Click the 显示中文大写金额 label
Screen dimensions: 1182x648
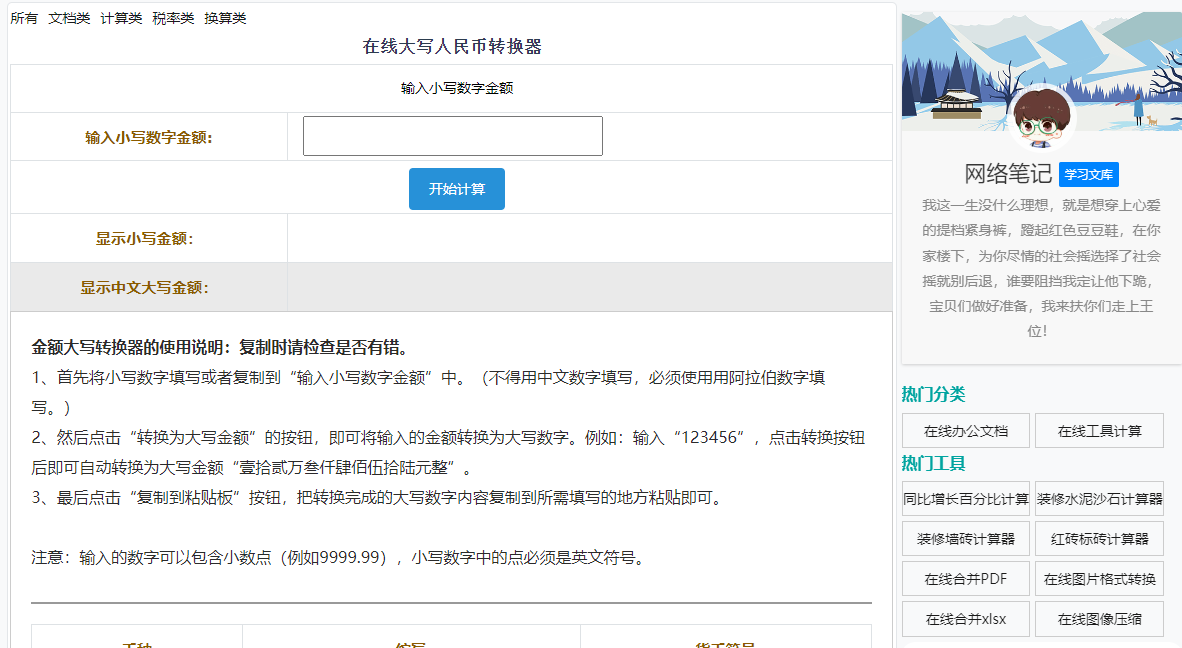(144, 288)
